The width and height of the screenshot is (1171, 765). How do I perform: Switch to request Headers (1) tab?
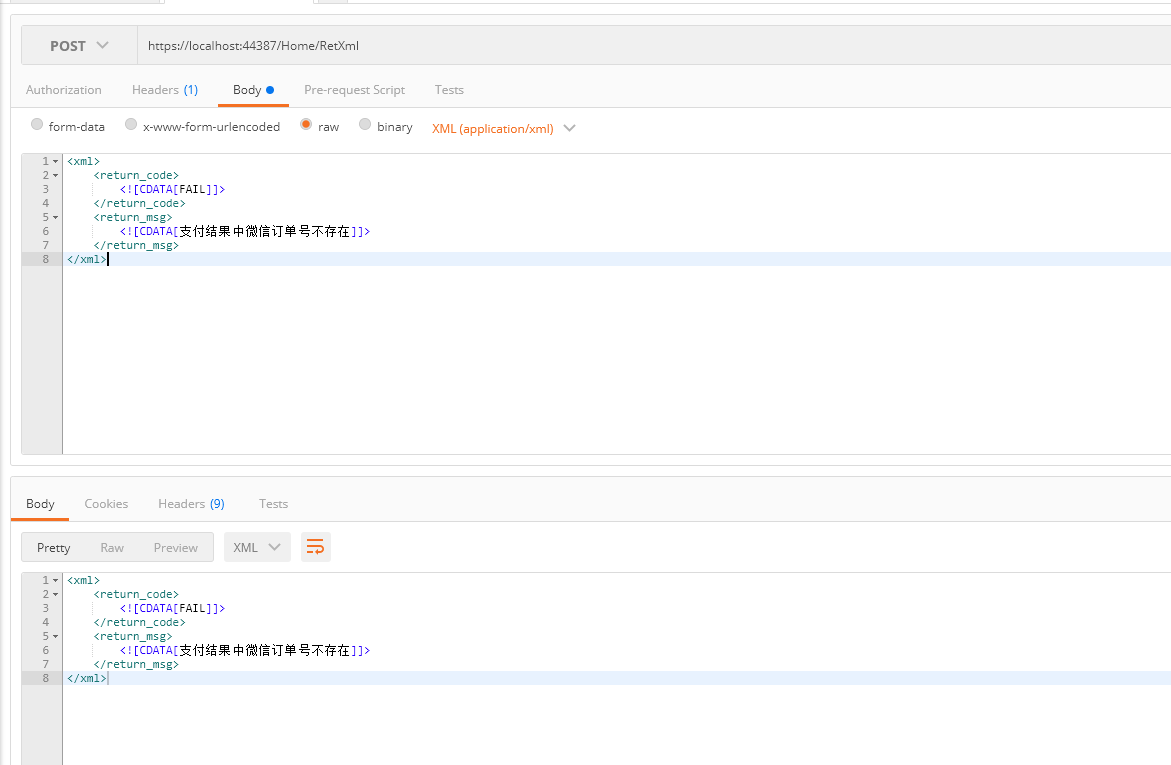tap(165, 90)
